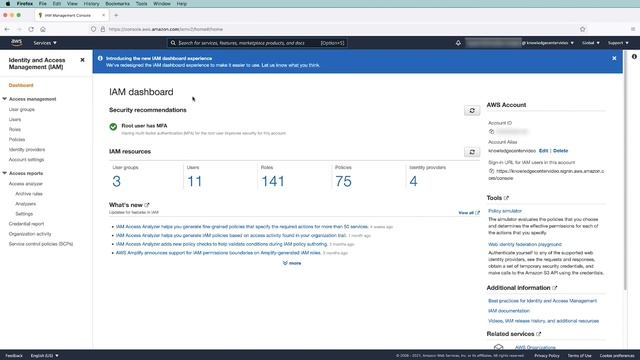Viewport: 640px width, 360px height.
Task: Open the Additional information external link icon
Action: click(555, 288)
